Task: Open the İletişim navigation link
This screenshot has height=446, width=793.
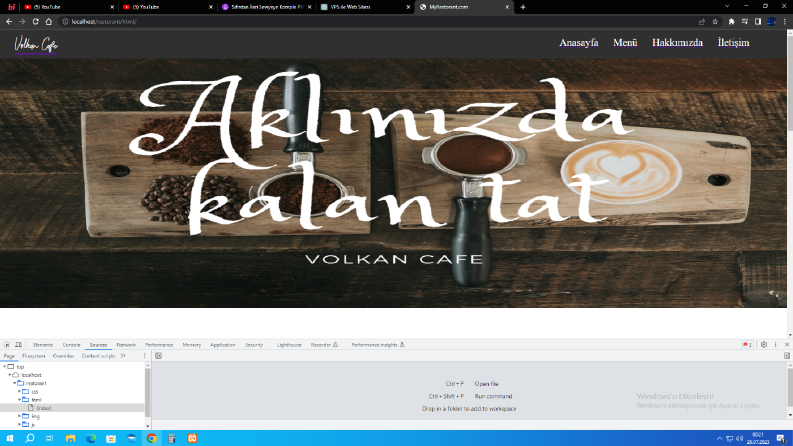Action: pyautogui.click(x=733, y=42)
